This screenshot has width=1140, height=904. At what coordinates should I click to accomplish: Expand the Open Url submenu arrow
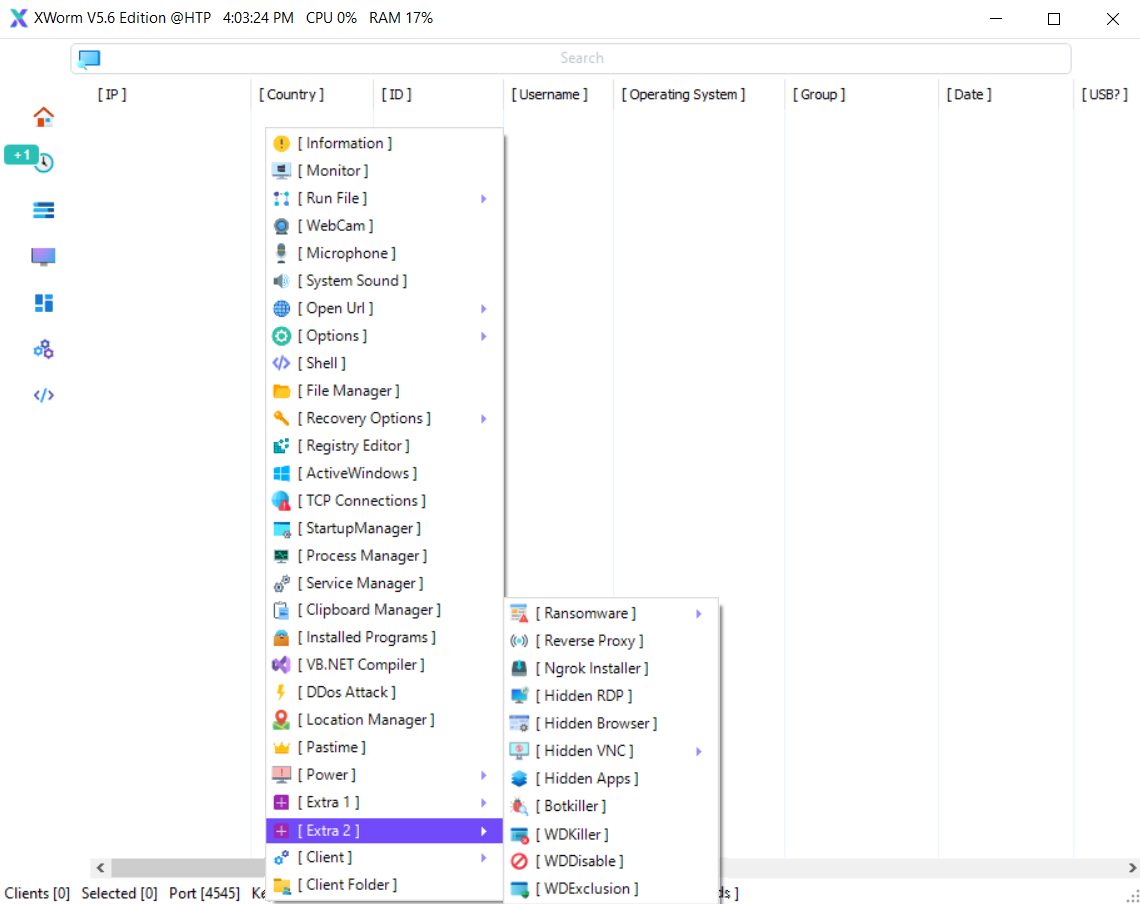click(483, 309)
